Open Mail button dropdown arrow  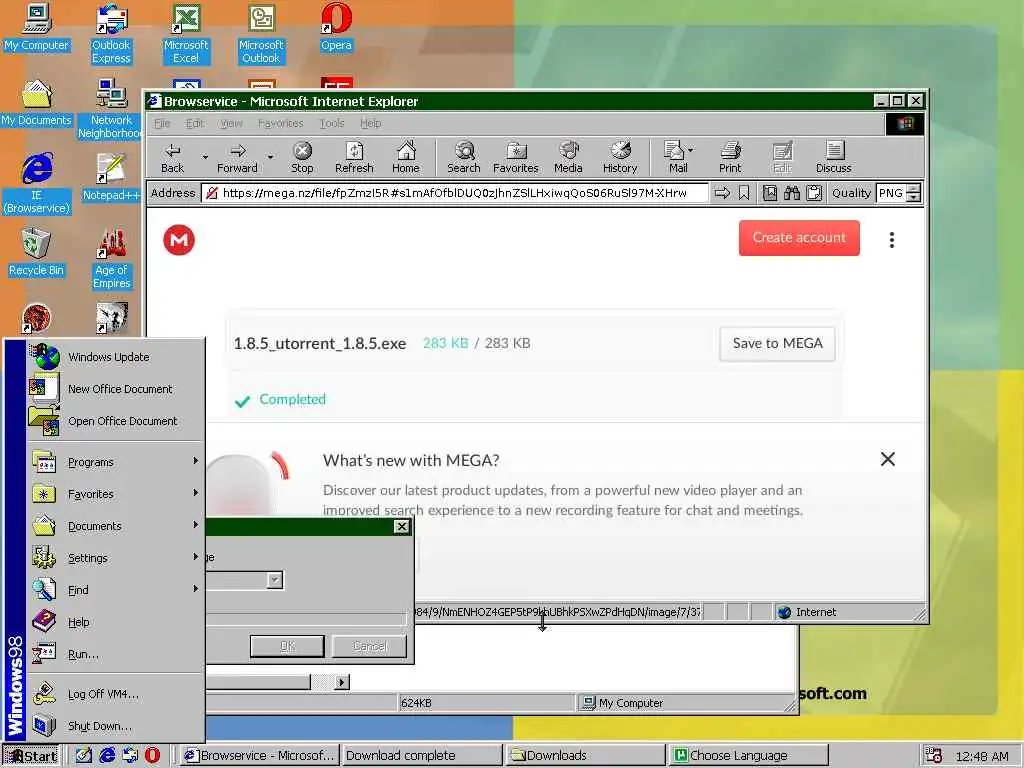point(692,150)
